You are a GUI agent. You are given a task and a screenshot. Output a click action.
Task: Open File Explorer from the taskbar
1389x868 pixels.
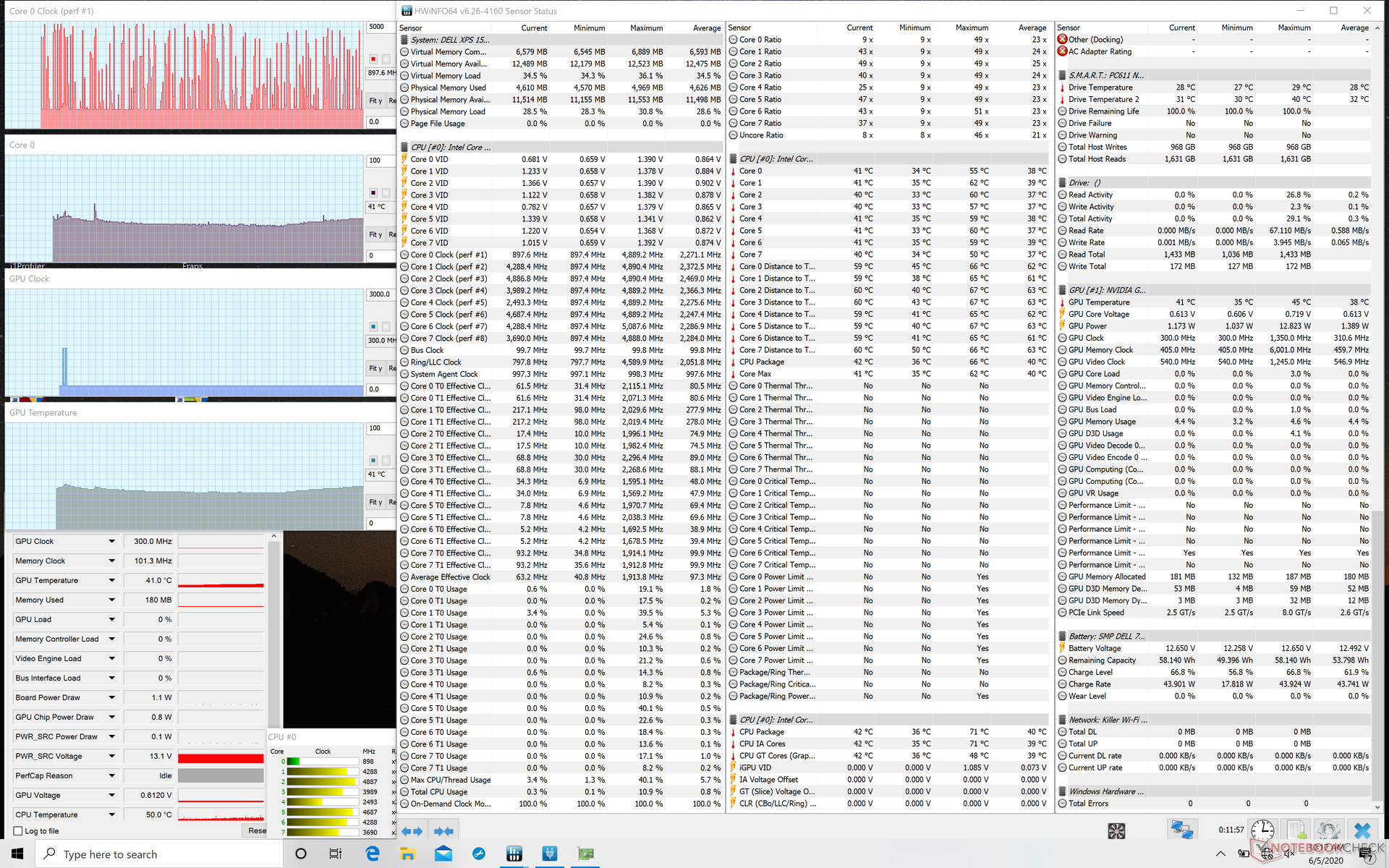(x=407, y=854)
